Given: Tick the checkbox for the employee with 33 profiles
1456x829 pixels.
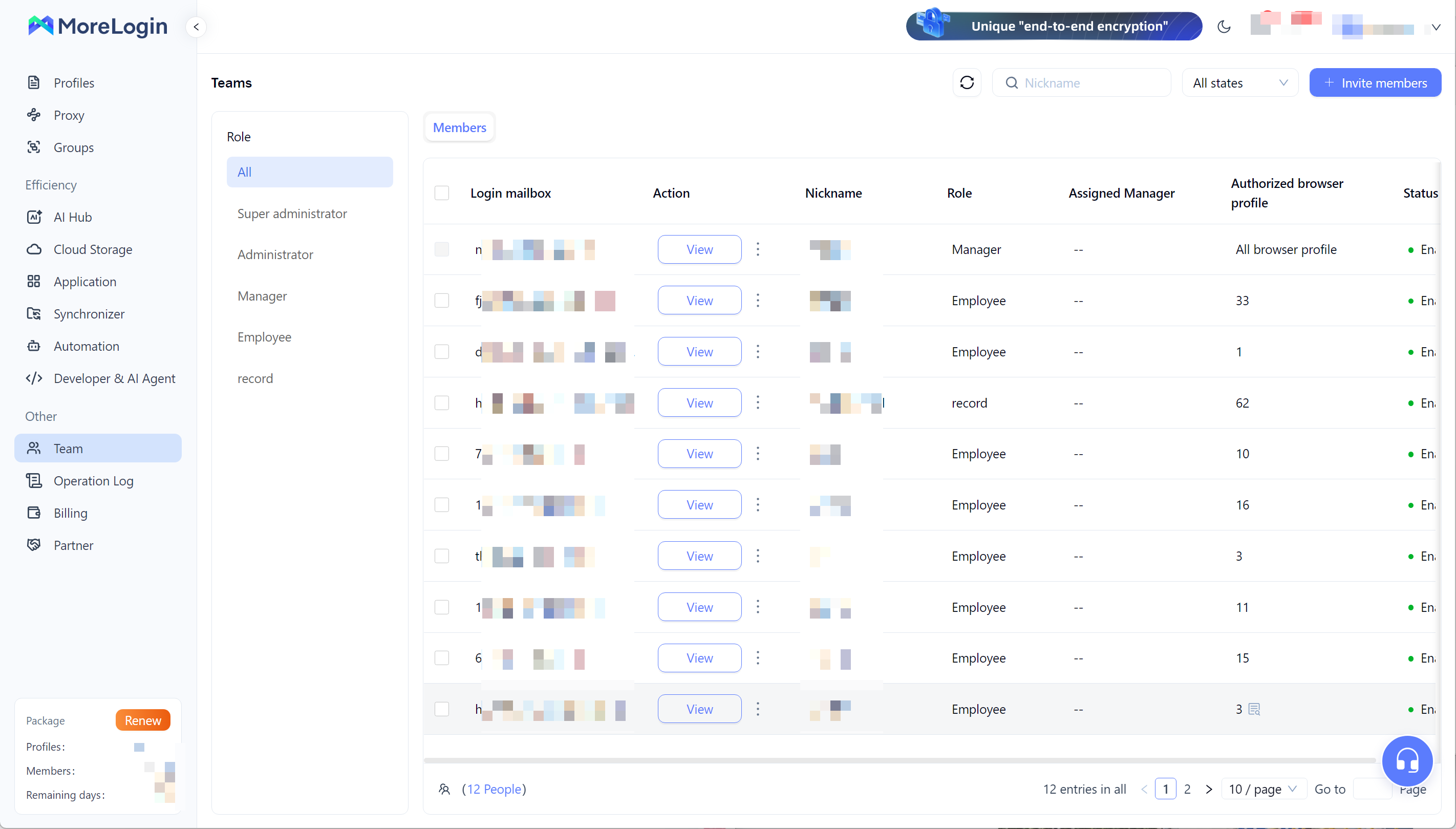Looking at the screenshot, I should (442, 300).
